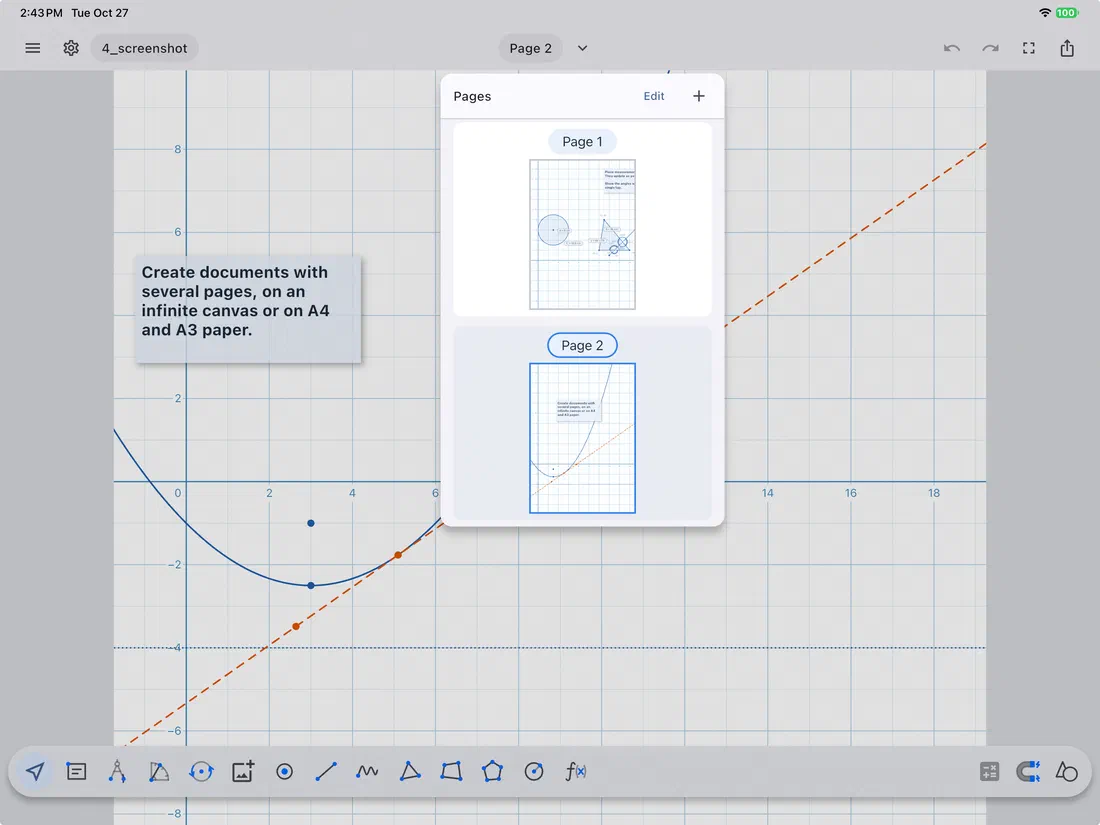Open the Page 2 thumbnail preview
The width and height of the screenshot is (1100, 825).
(x=582, y=438)
